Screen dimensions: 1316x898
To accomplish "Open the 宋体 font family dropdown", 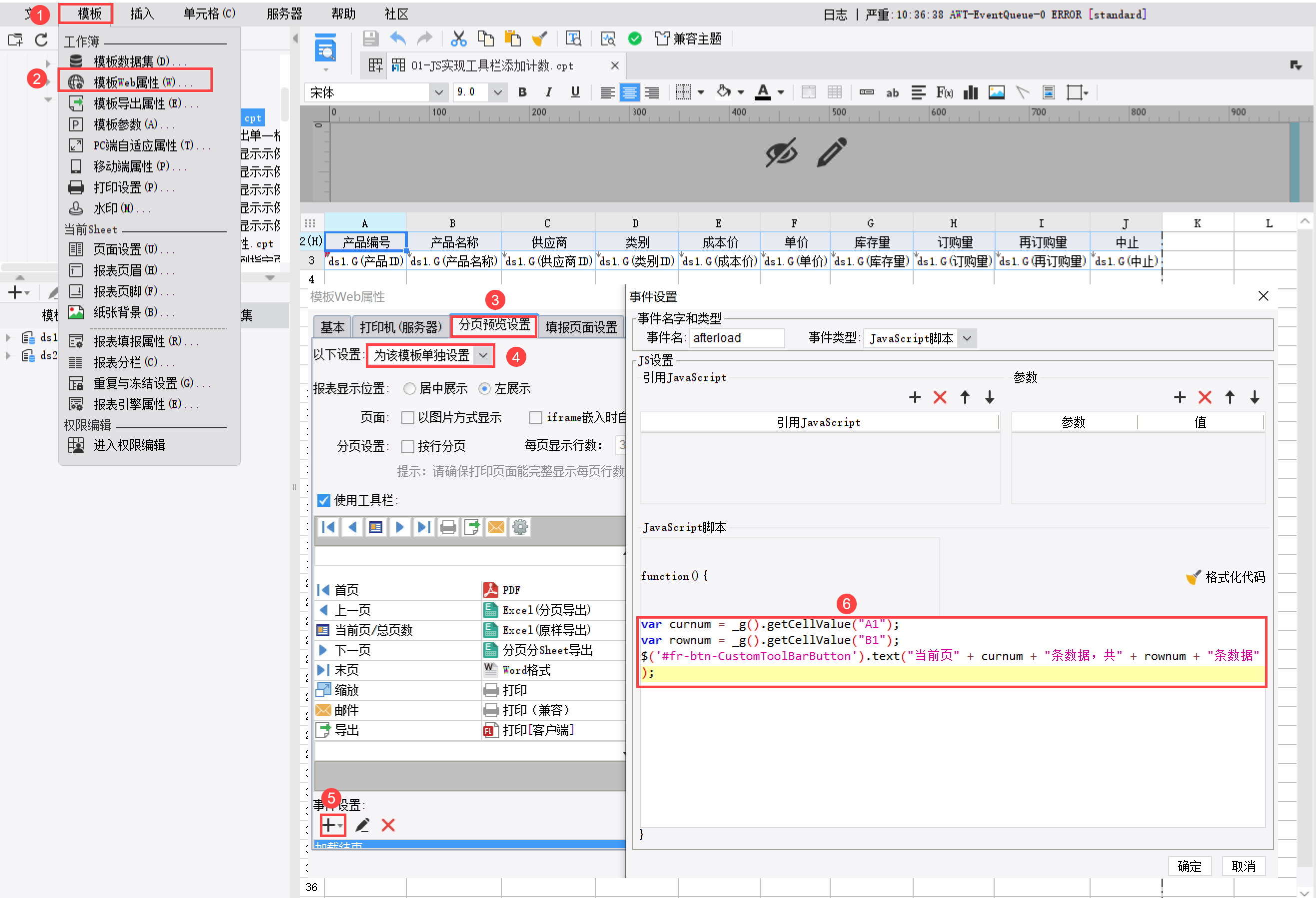I will tap(438, 92).
